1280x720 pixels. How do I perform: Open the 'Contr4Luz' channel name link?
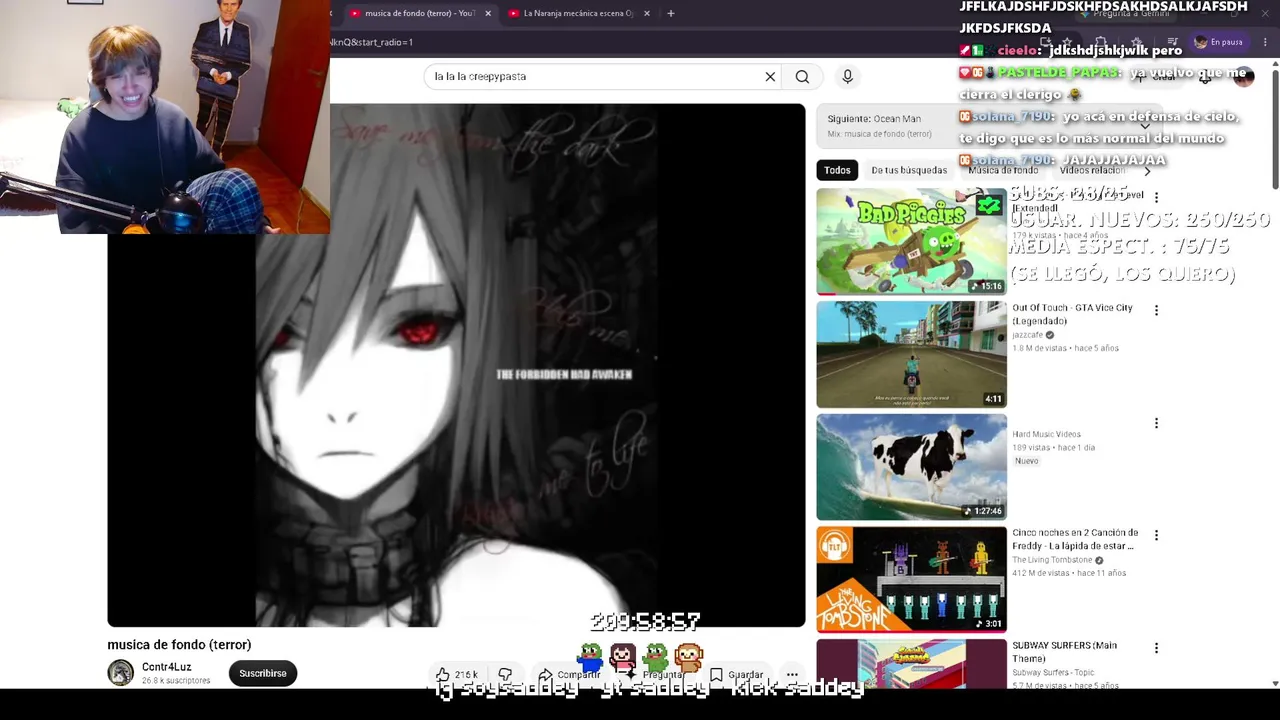click(166, 667)
